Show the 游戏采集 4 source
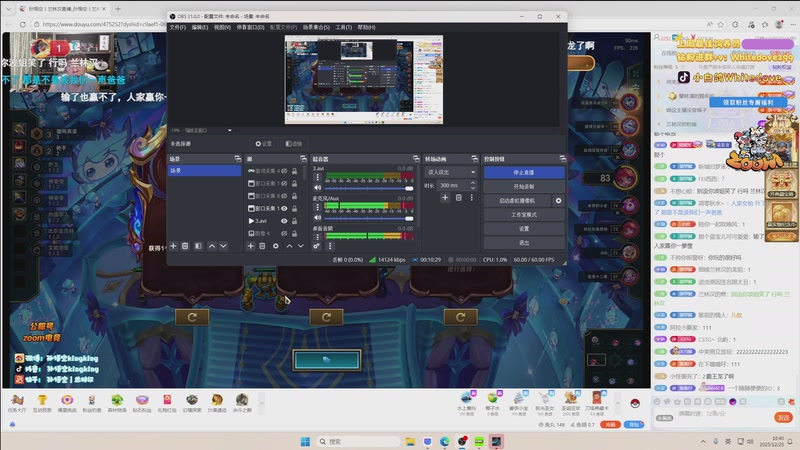Image resolution: width=800 pixels, height=450 pixels. click(284, 171)
